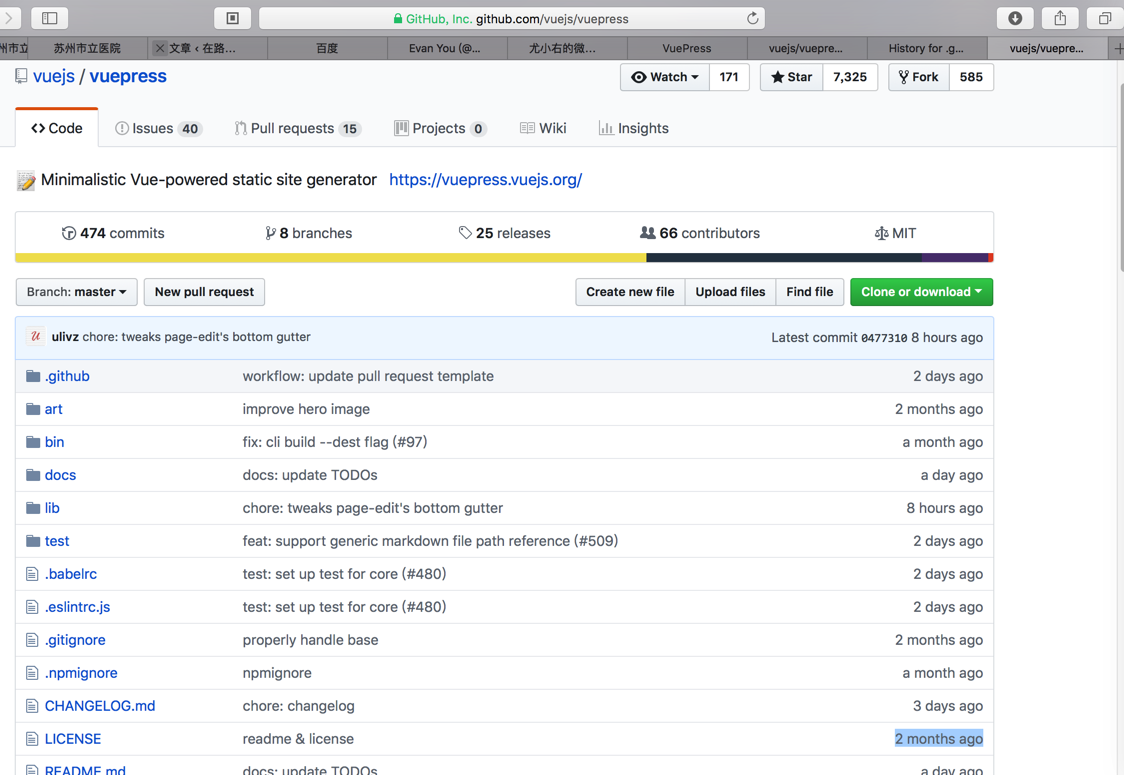The width and height of the screenshot is (1124, 775).
Task: Click the New pull request button
Action: pyautogui.click(x=204, y=292)
